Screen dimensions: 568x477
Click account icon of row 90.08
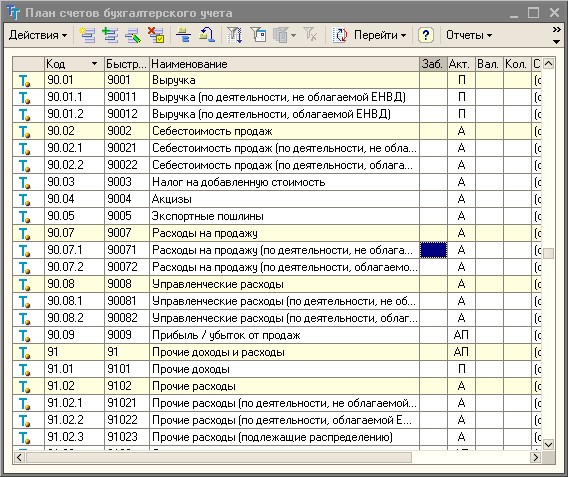point(24,285)
